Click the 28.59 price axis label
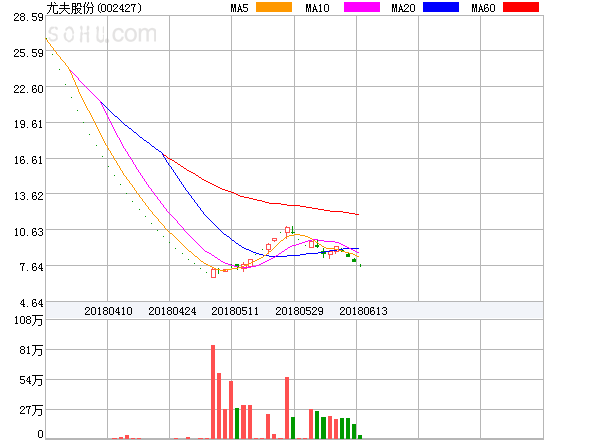This screenshot has width=600, height=440. pyautogui.click(x=28, y=17)
